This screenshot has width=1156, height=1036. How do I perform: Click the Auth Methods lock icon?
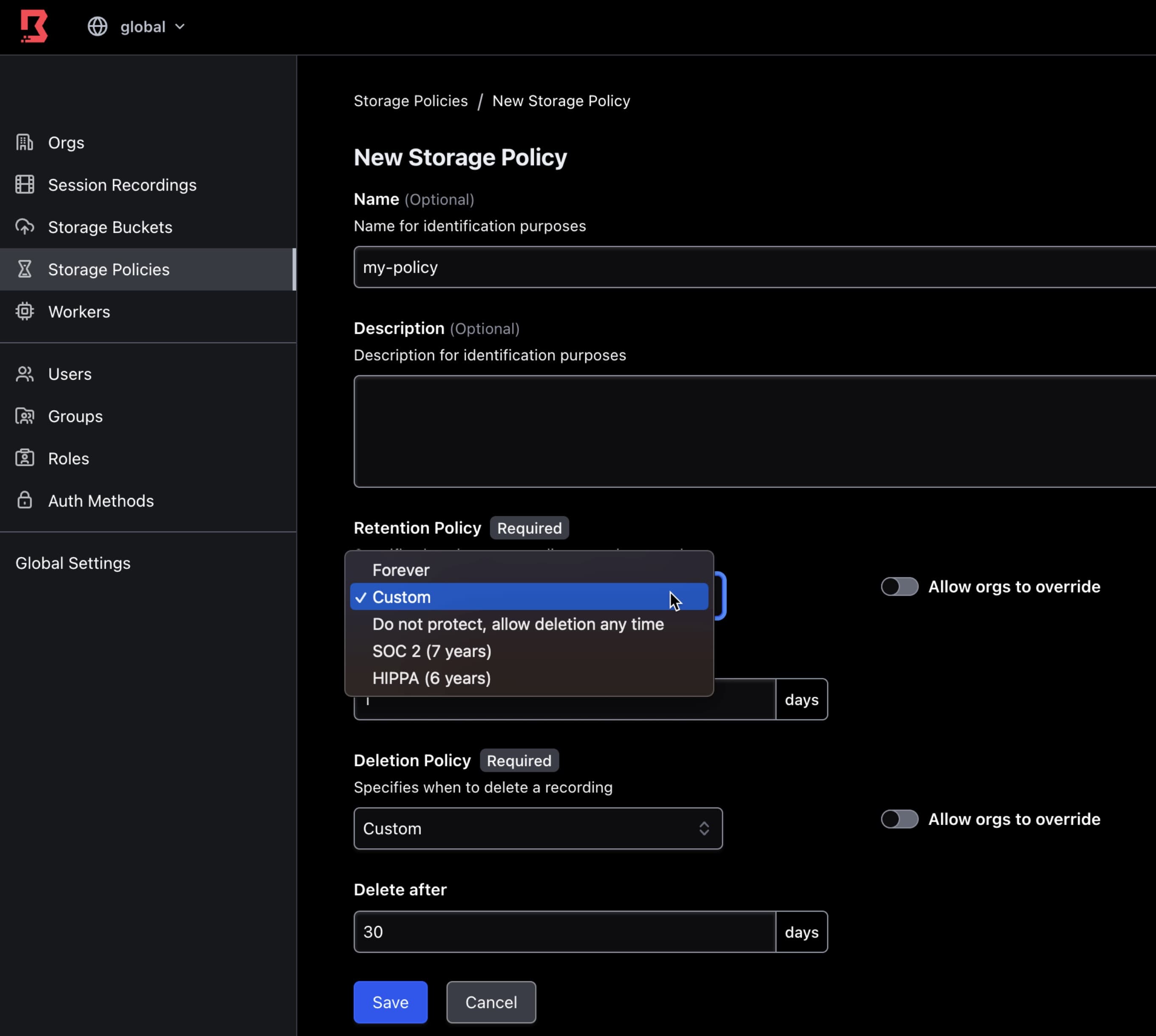[x=24, y=500]
